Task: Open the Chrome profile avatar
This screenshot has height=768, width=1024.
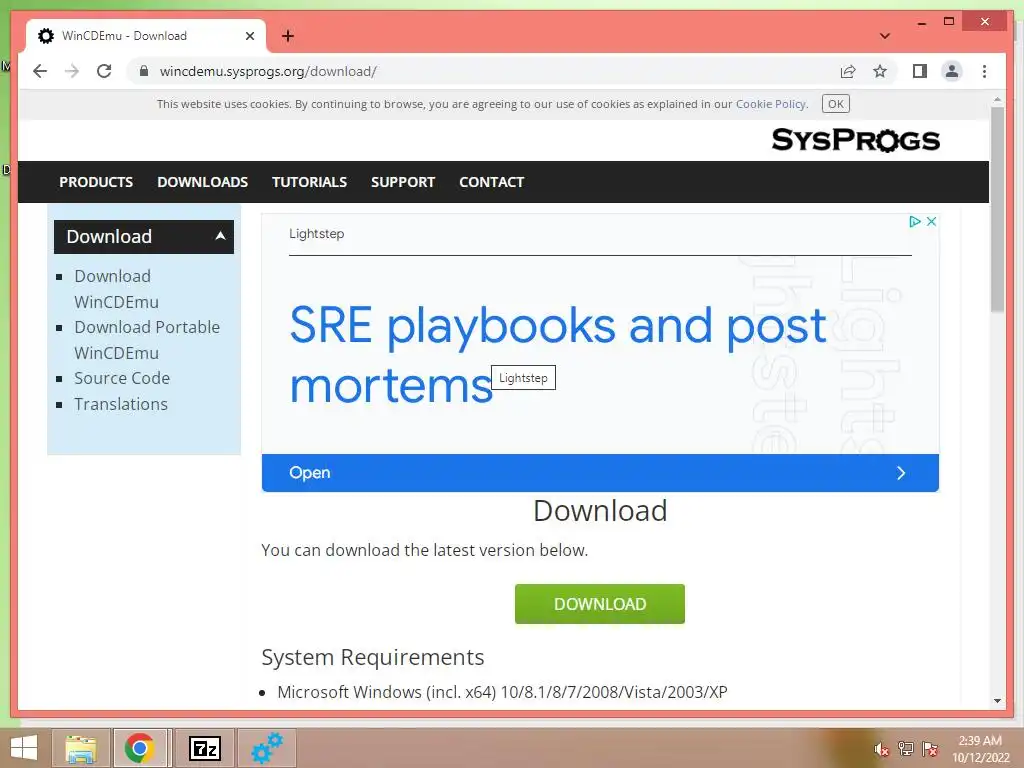Action: (x=952, y=71)
